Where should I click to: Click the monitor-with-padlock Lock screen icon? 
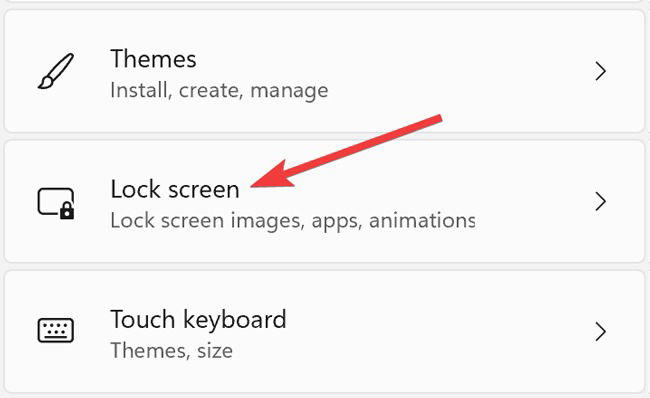56,203
